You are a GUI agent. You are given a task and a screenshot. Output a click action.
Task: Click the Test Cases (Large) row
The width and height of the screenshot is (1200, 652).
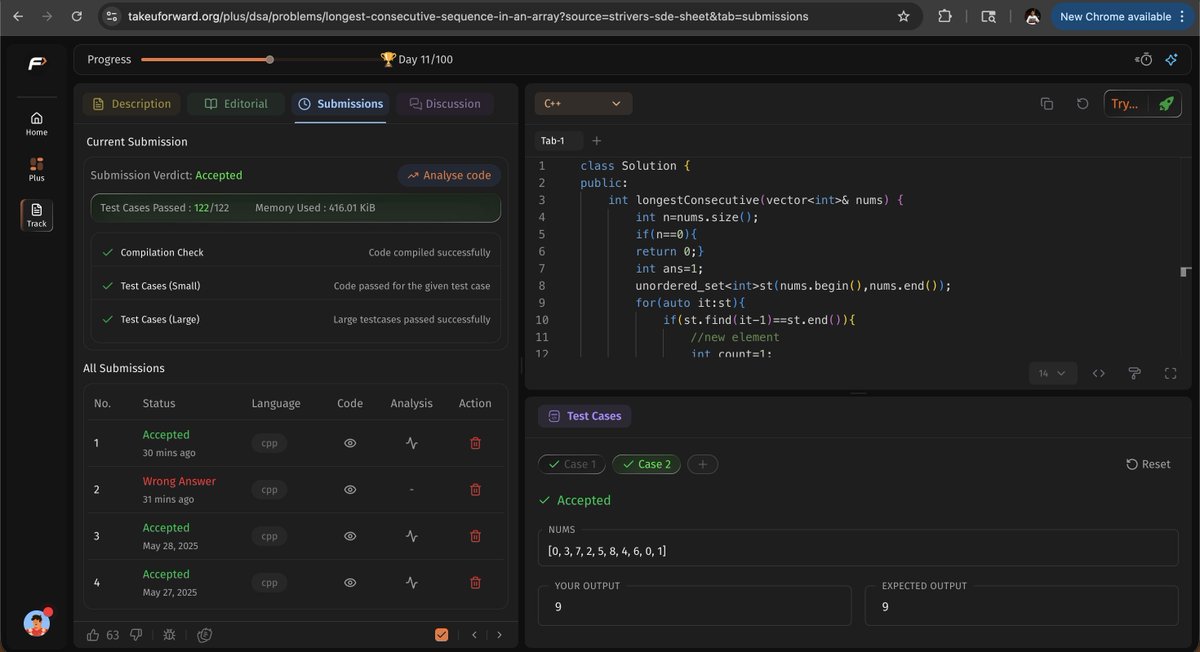(296, 320)
